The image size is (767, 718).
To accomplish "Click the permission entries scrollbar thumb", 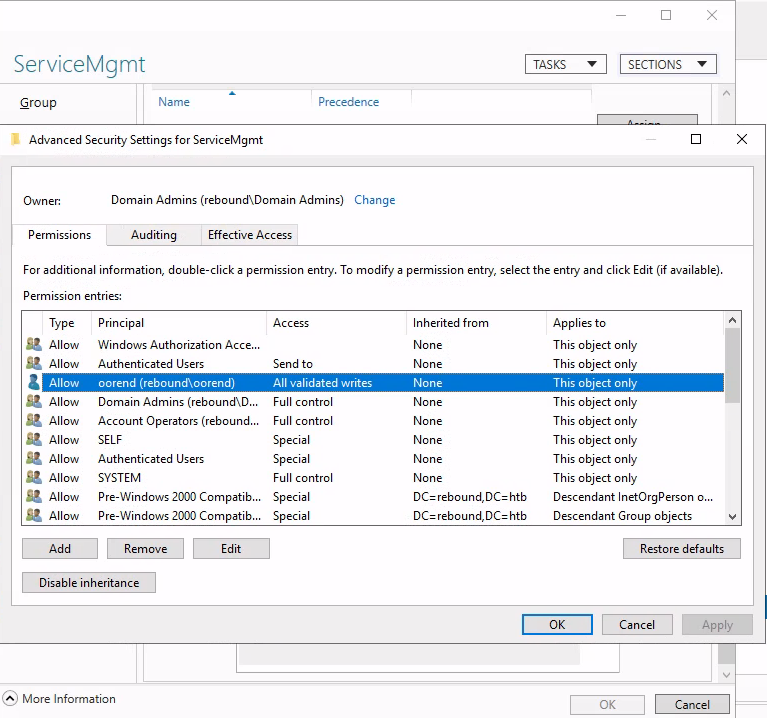I will [732, 365].
